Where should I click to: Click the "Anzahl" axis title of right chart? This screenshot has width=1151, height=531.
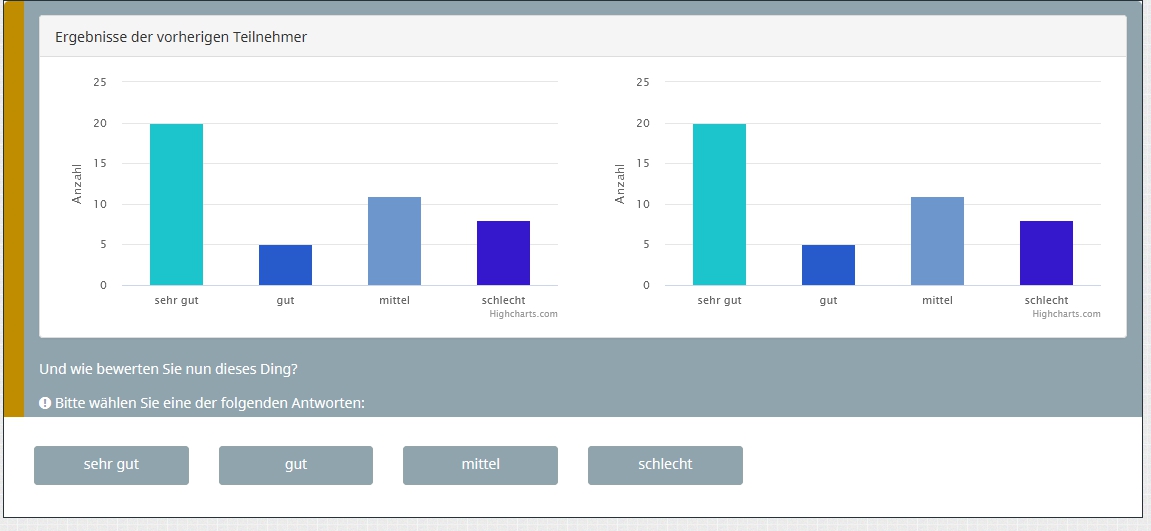pyautogui.click(x=620, y=184)
